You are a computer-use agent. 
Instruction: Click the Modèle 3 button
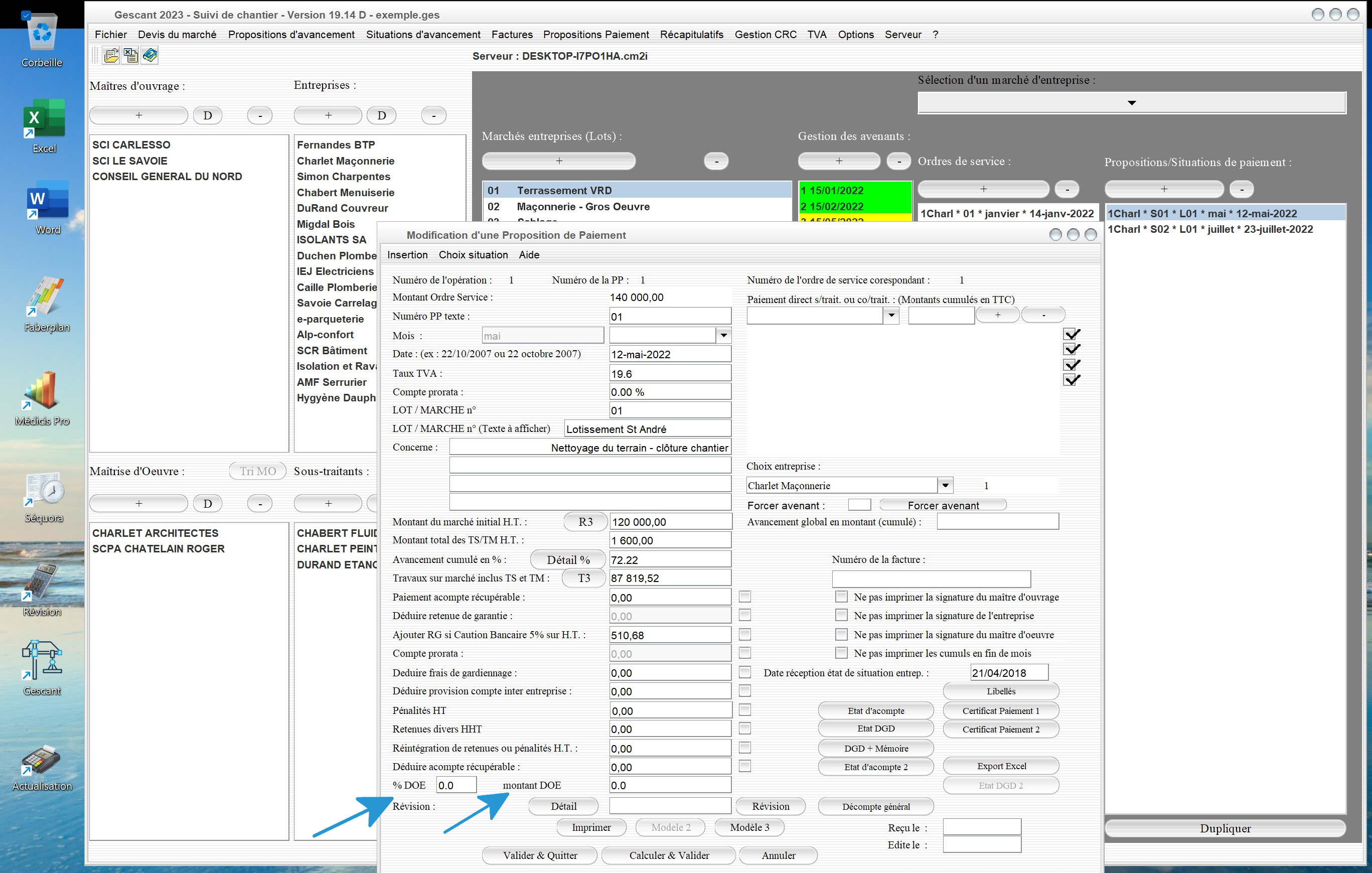[x=749, y=827]
